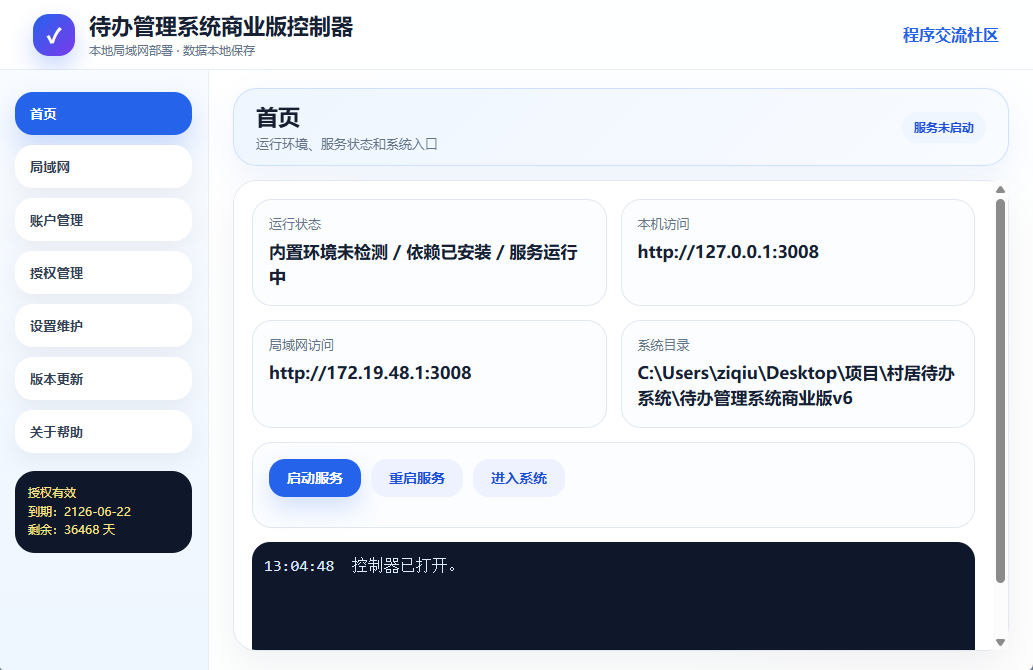Screen dimensions: 1033x670
Task: Click the local address http://127.0.0.1:3008
Action: pos(728,252)
